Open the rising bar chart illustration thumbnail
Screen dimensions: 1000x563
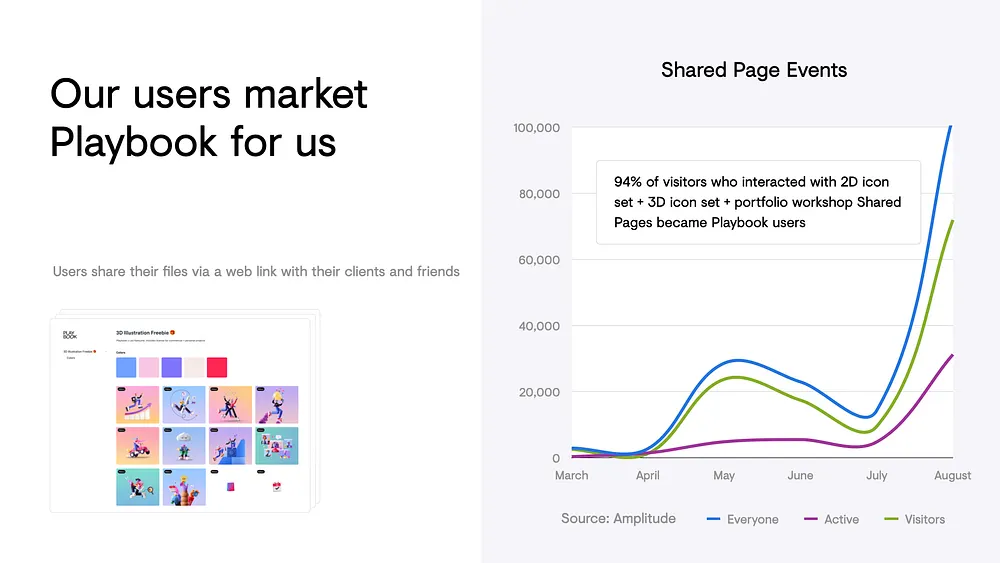pos(135,405)
